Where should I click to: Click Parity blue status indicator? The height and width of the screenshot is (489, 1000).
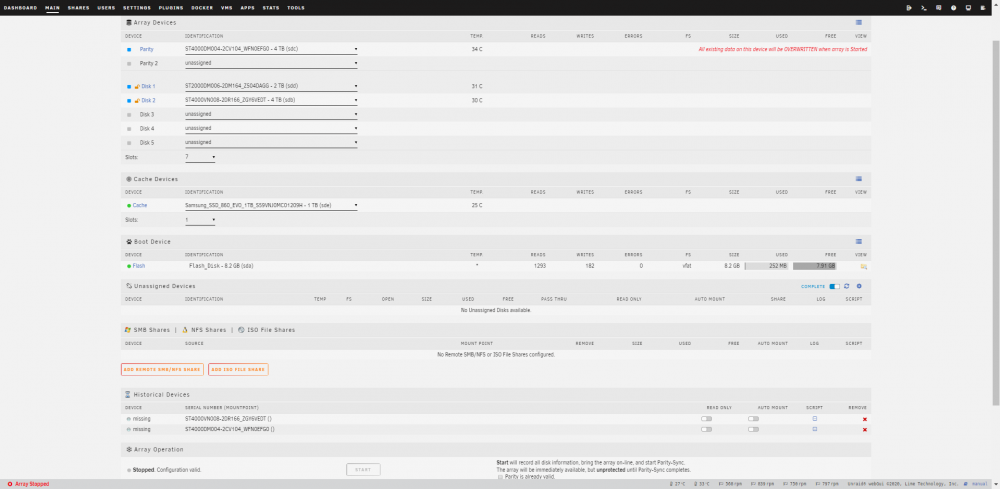(x=129, y=49)
